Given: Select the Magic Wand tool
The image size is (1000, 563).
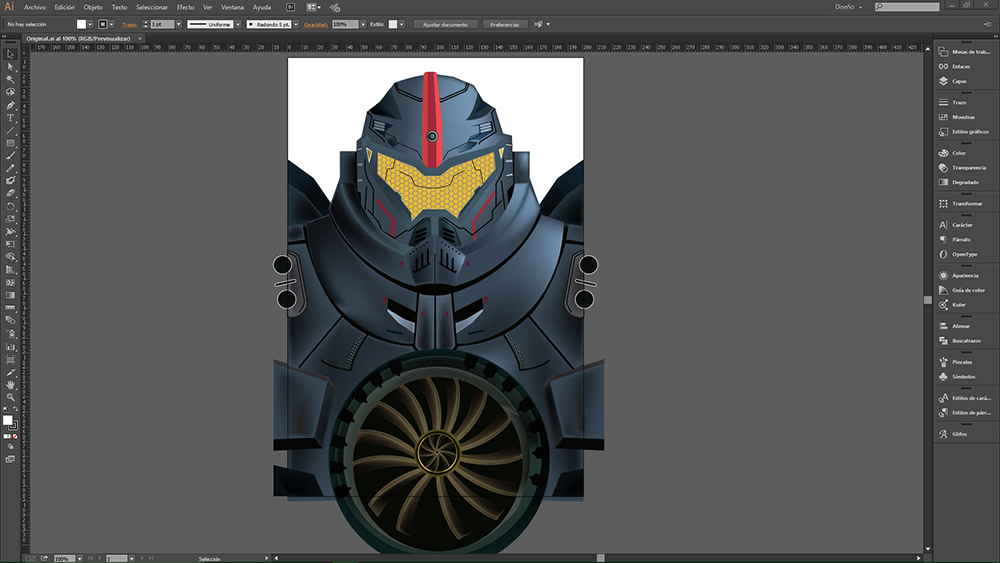Looking at the screenshot, I should [x=10, y=80].
